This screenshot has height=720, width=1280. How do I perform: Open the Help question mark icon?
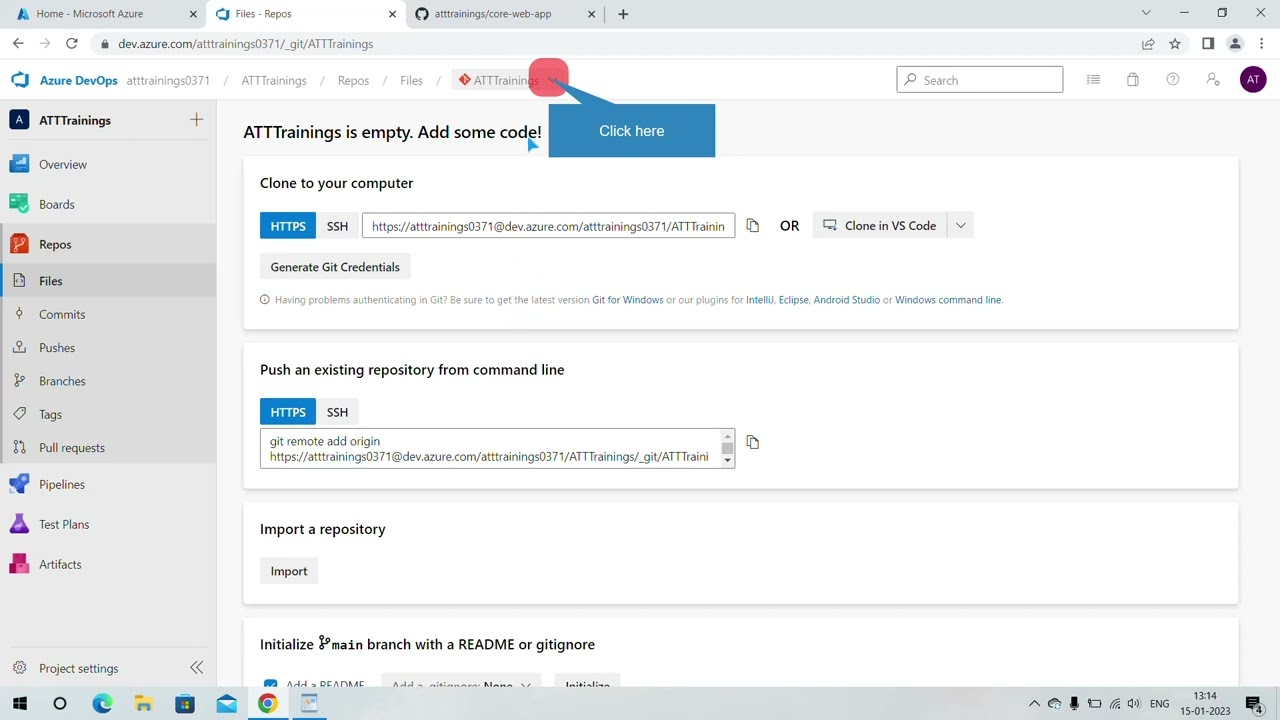[1173, 80]
